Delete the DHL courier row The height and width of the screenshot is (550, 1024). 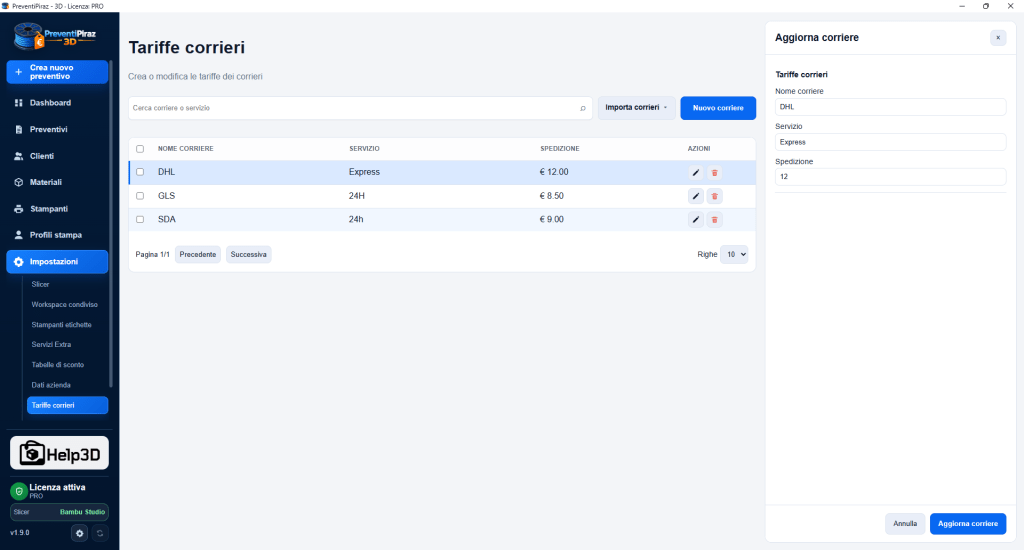tap(714, 172)
